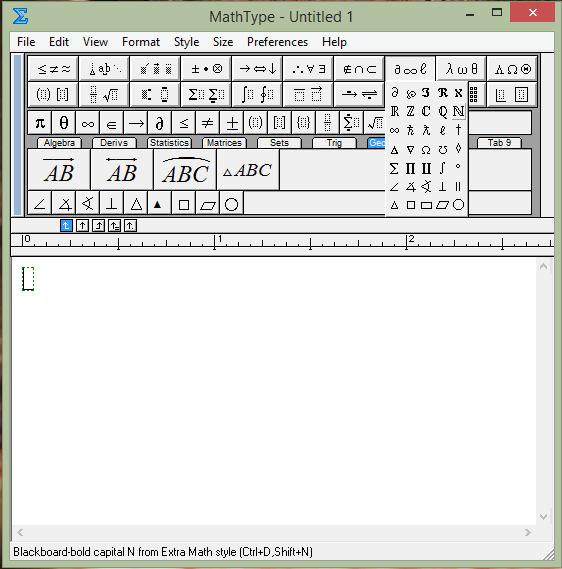Insert triangle ABC expression
Image resolution: width=562 pixels, height=569 pixels.
click(248, 169)
